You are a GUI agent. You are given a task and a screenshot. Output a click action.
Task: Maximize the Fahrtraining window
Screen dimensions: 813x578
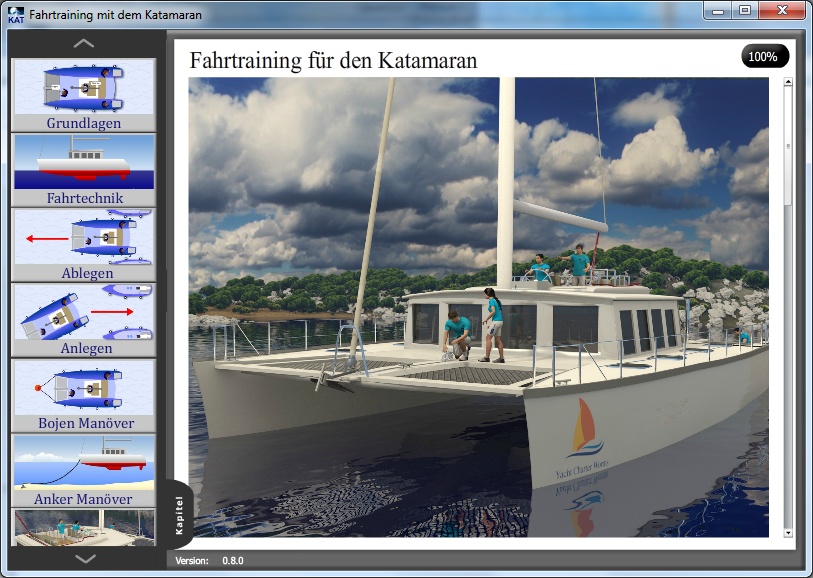click(745, 11)
